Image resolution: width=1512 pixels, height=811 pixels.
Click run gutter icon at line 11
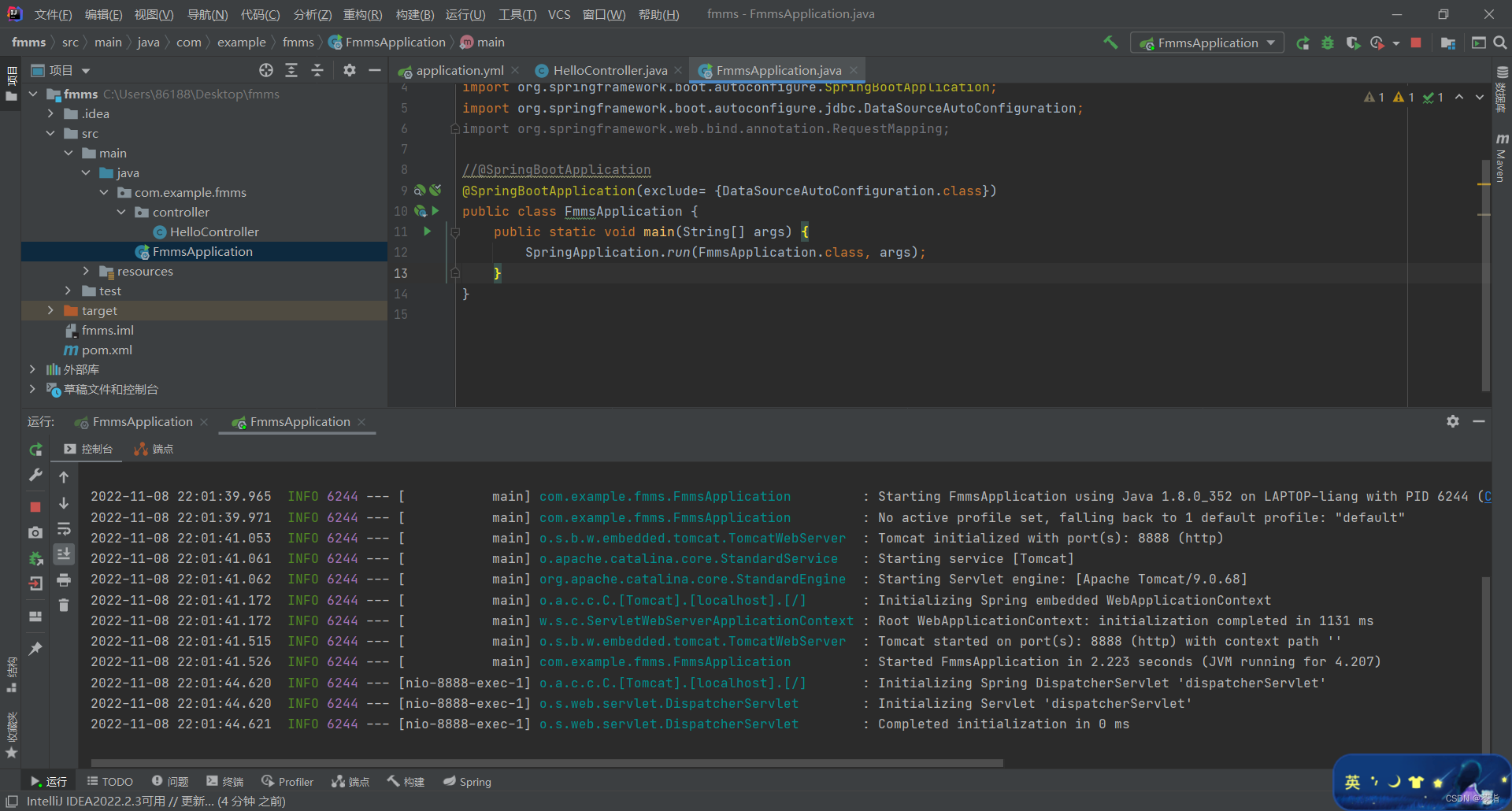coord(428,231)
